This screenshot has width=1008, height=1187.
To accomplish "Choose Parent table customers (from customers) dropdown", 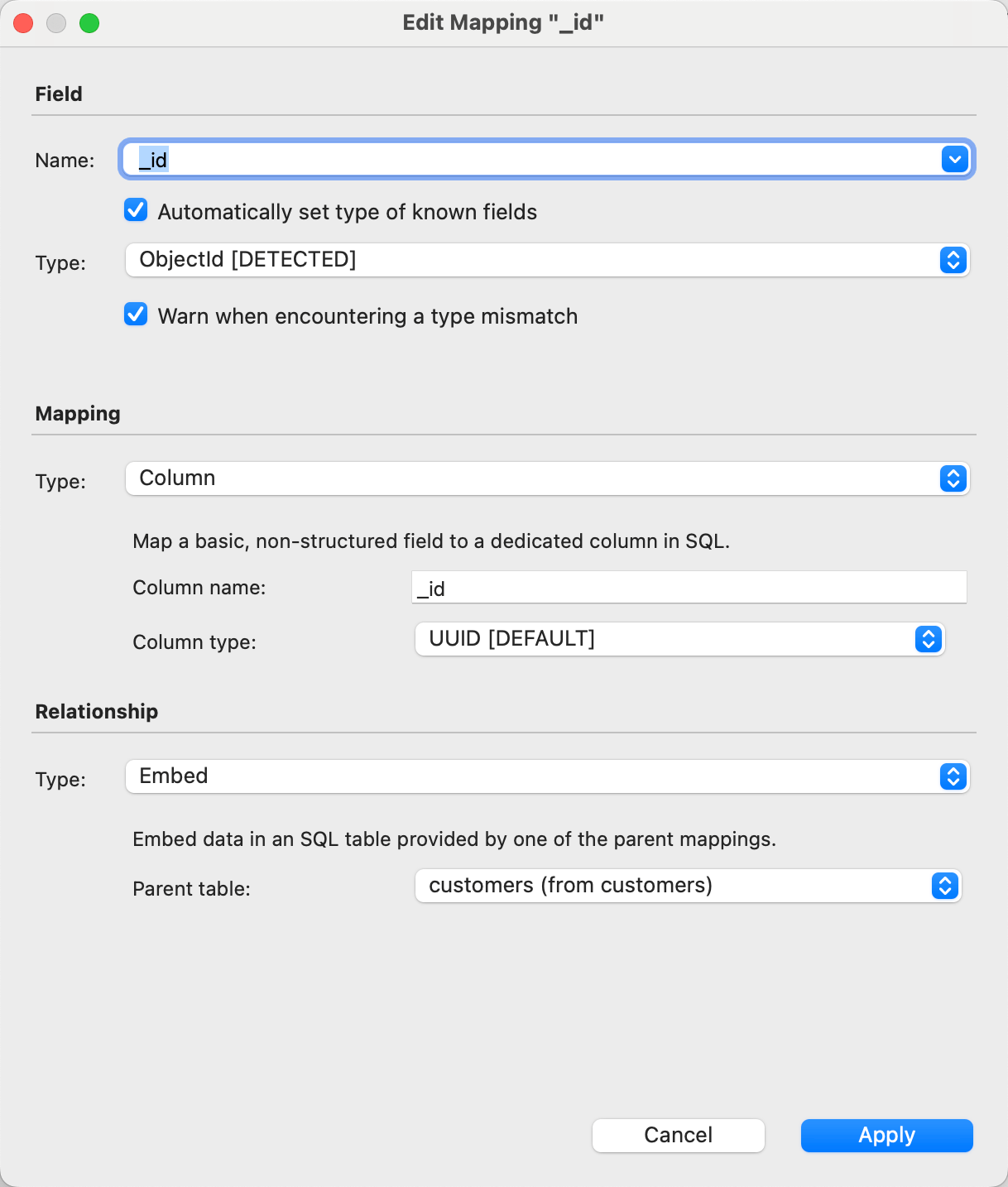I will (670, 886).
